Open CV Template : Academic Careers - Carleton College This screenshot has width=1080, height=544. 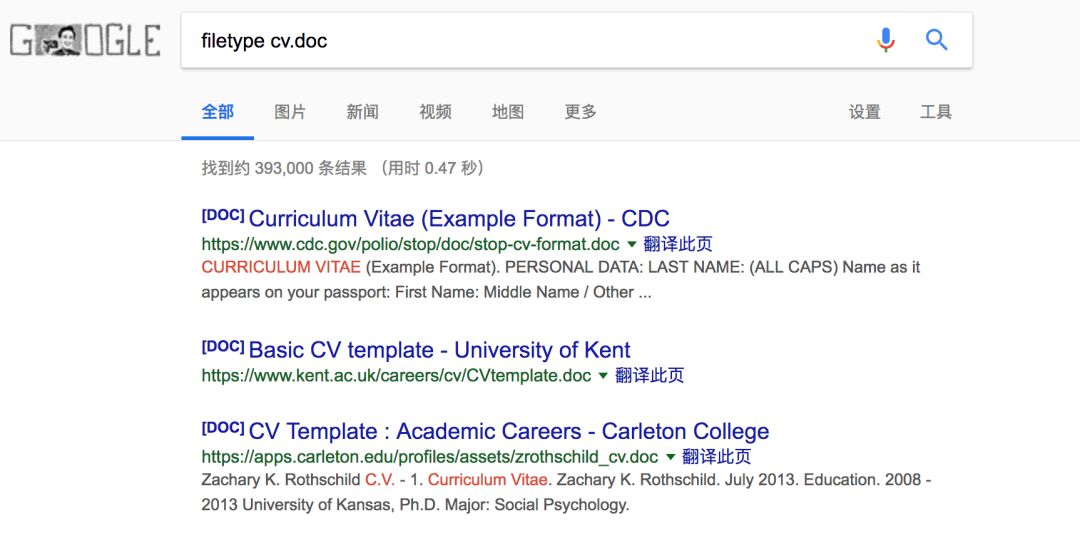(x=509, y=431)
